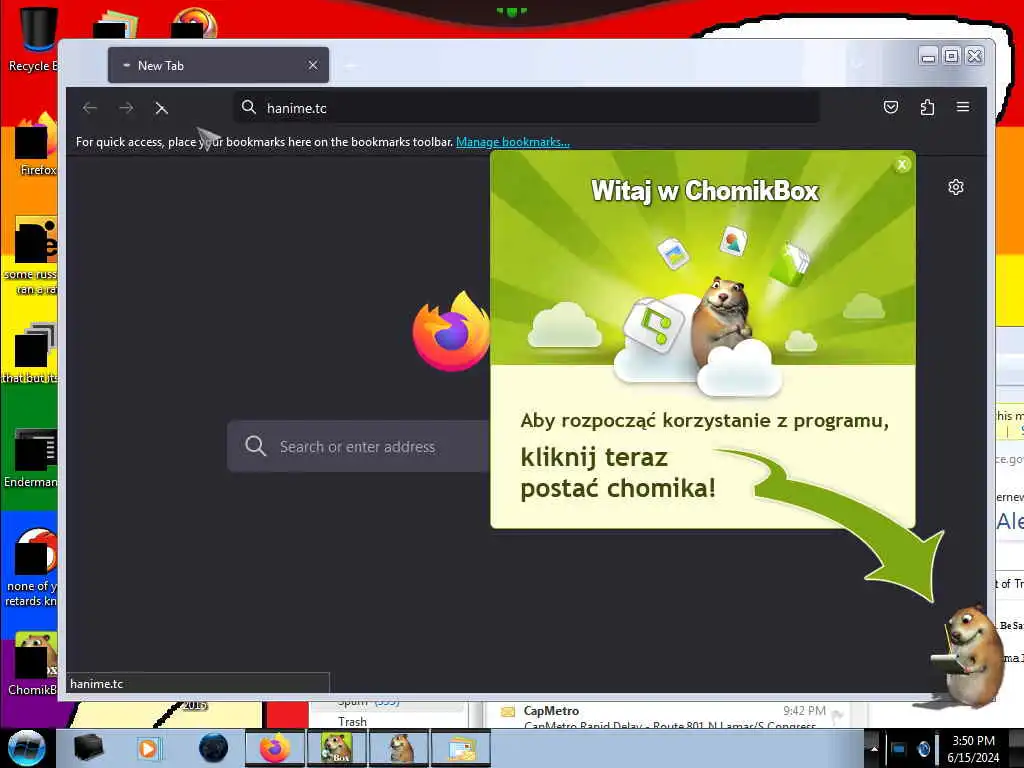
Task: Open Save to Pocket button
Action: tap(891, 107)
